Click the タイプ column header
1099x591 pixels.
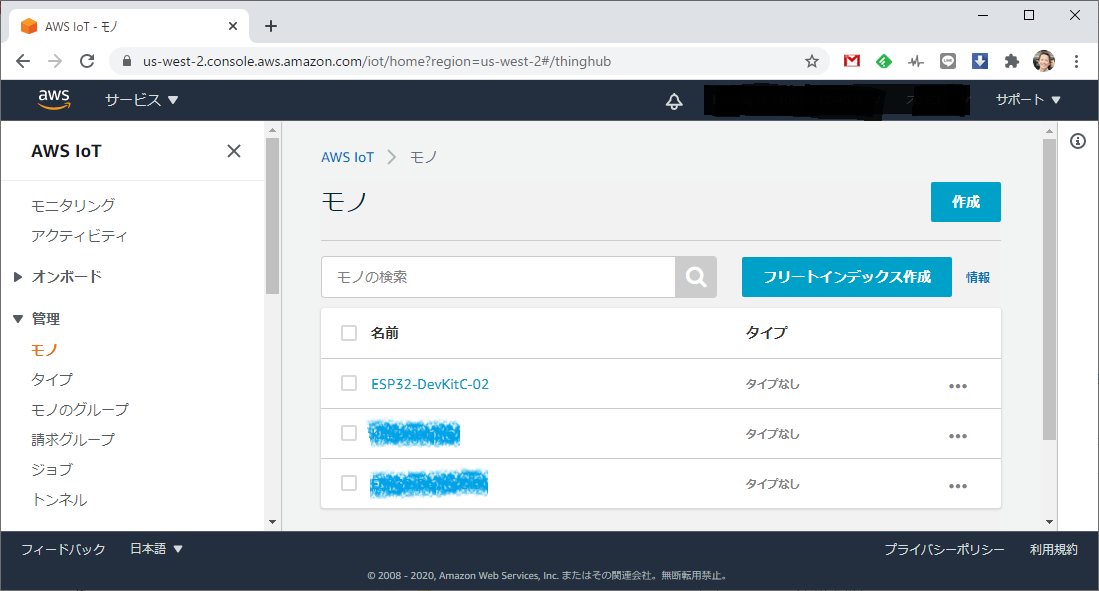766,332
